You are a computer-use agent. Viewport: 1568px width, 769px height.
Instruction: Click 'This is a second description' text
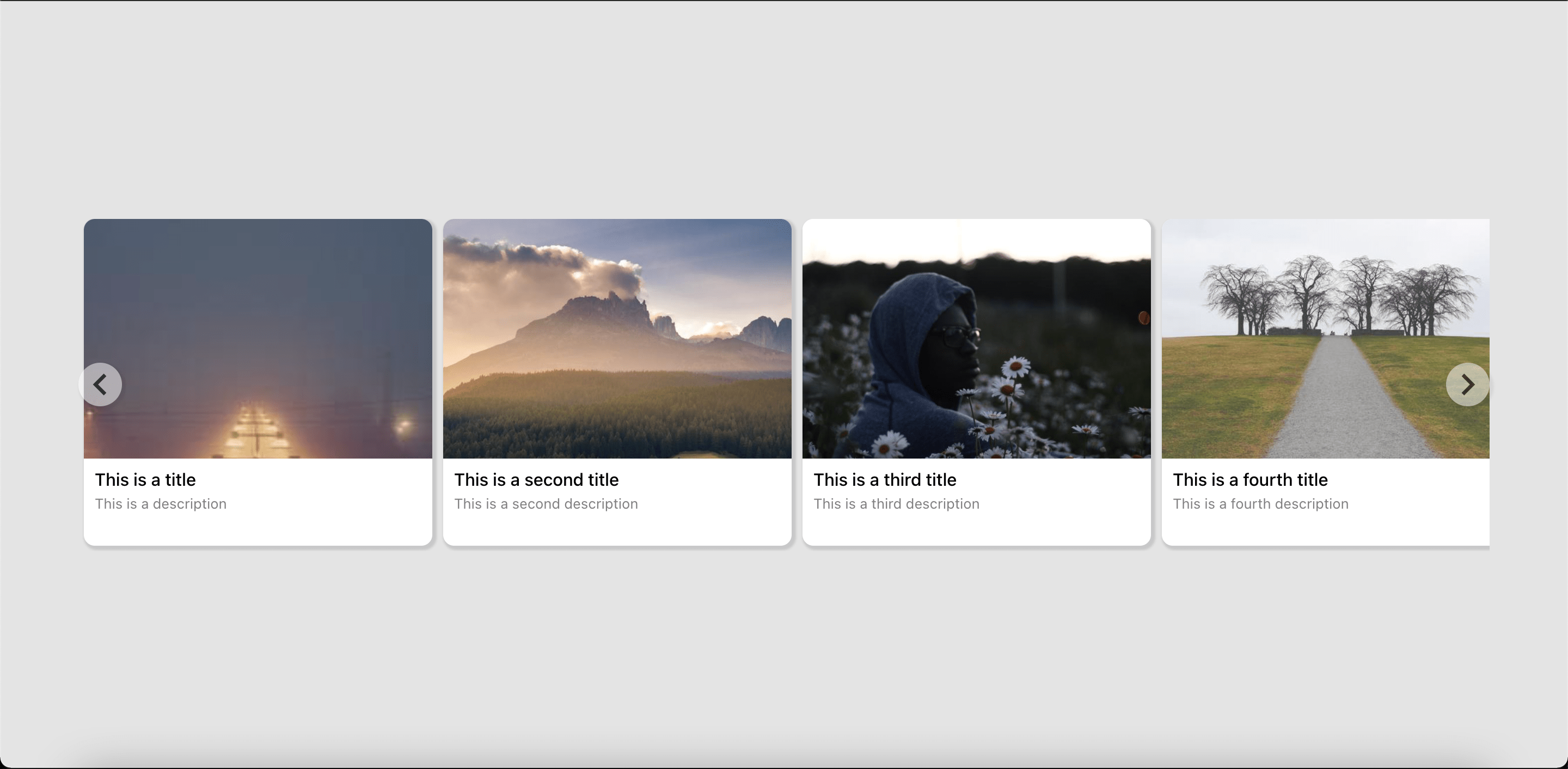pos(546,504)
